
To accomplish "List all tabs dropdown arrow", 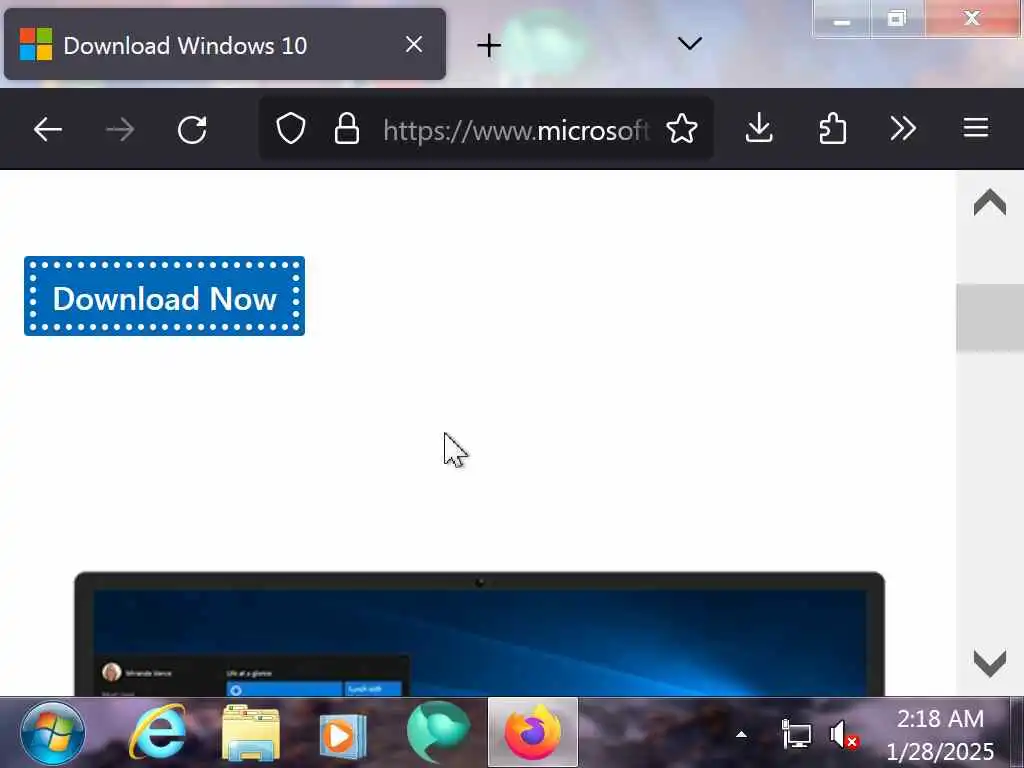I will (x=690, y=44).
